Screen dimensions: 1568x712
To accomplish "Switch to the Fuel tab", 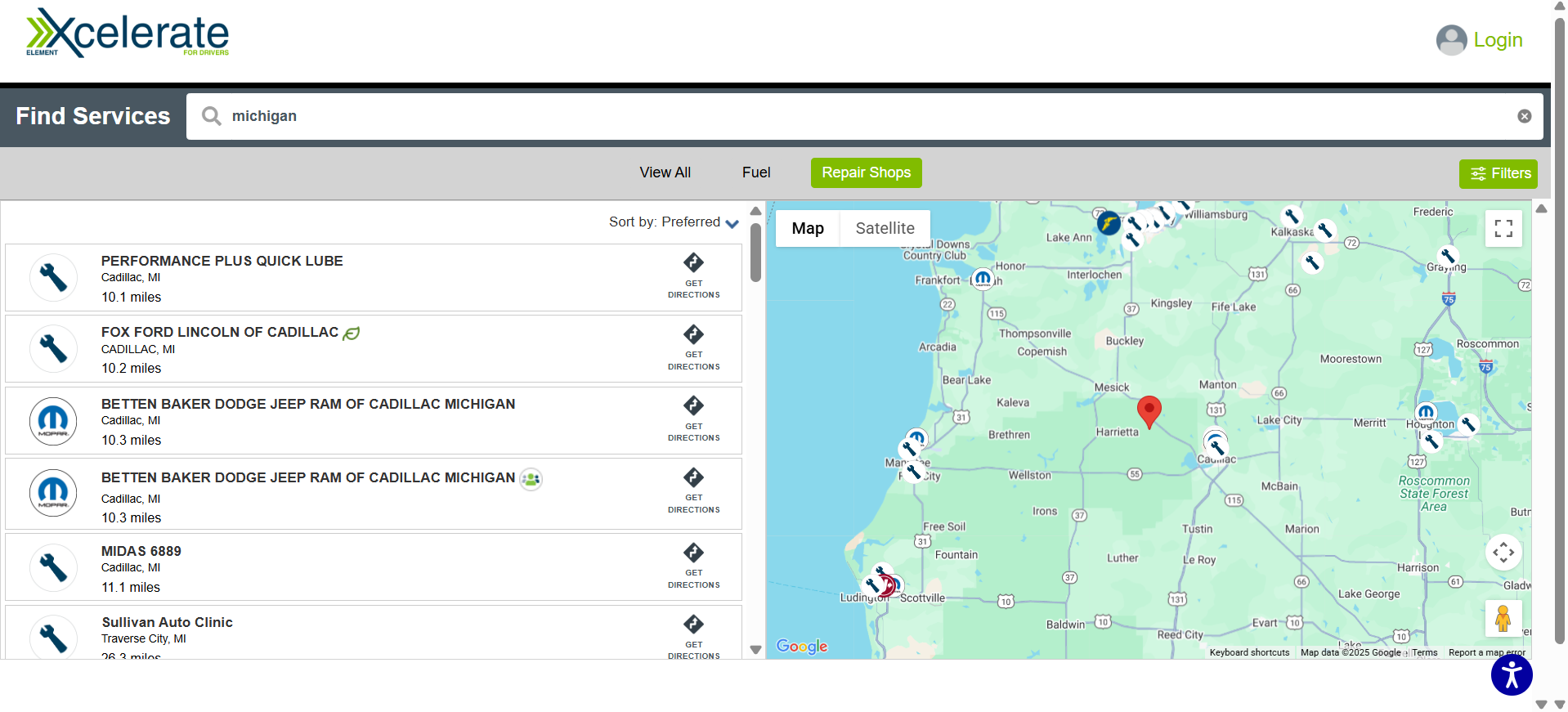I will pos(756,172).
